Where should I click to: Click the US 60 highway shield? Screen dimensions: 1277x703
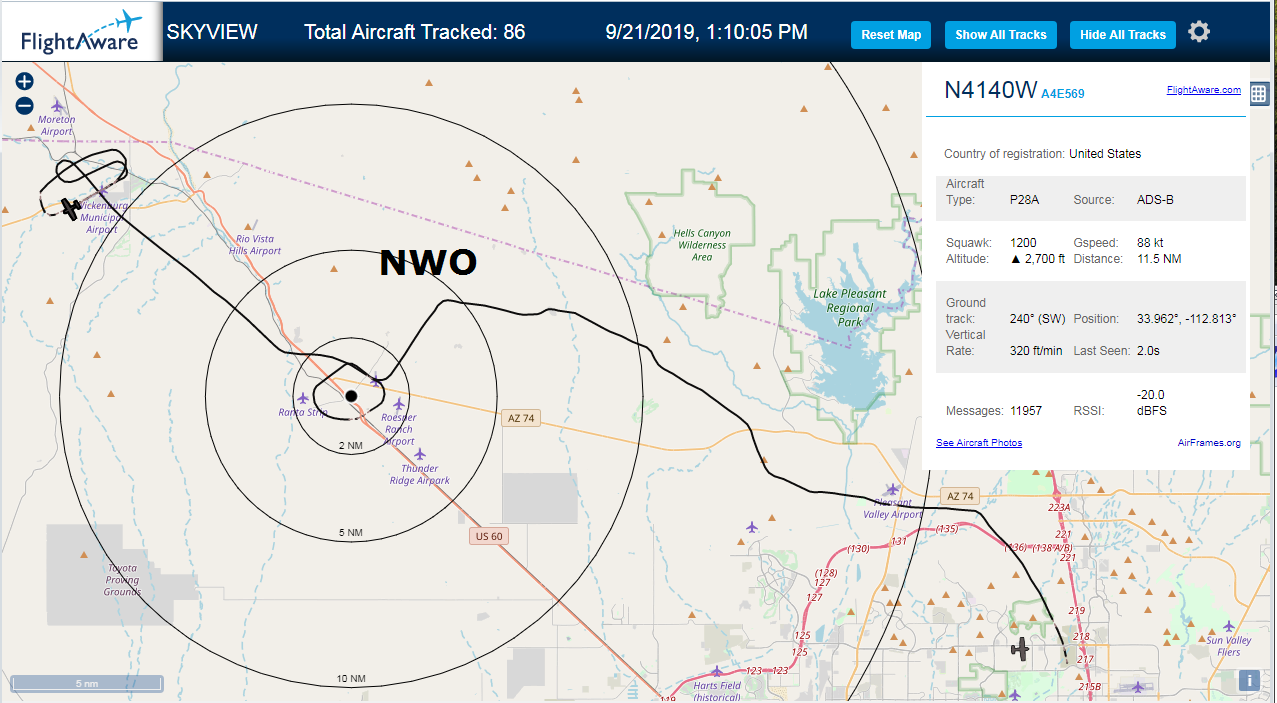coord(488,536)
